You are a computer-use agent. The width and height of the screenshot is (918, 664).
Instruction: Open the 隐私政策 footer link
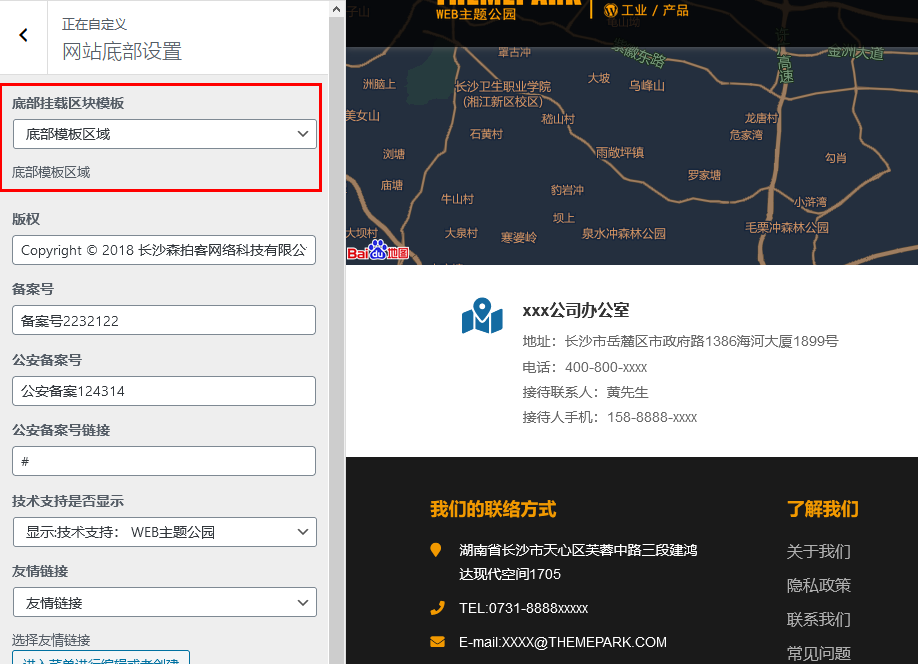click(816, 585)
